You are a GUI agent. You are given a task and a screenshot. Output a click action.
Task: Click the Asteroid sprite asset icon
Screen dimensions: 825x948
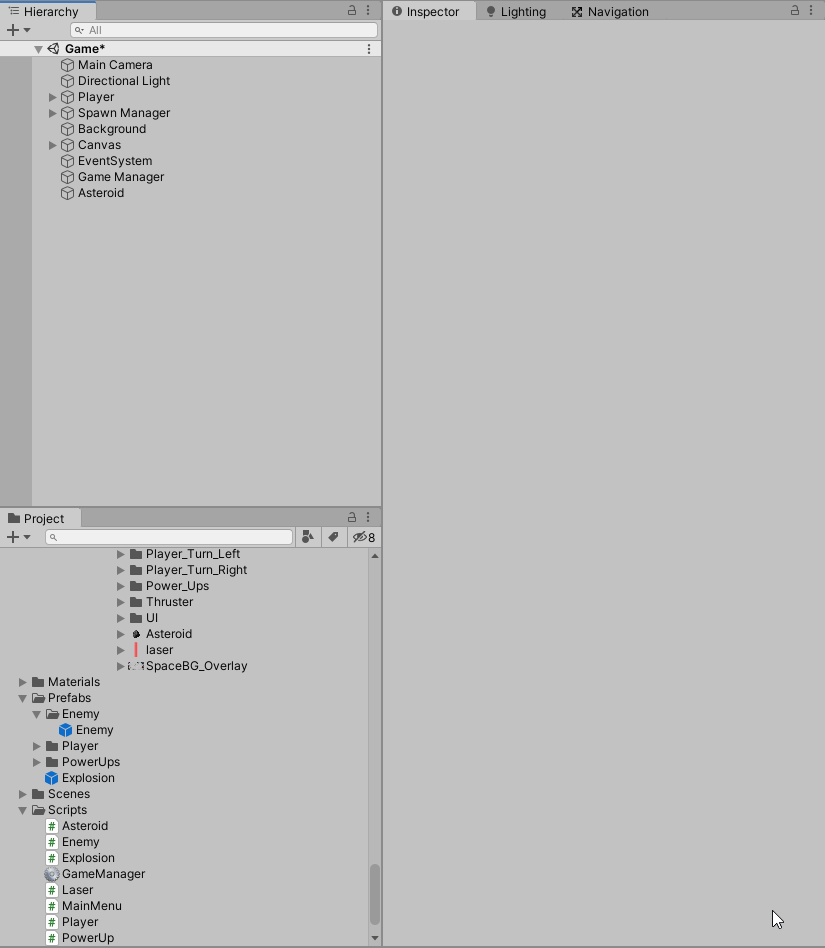tap(136, 634)
